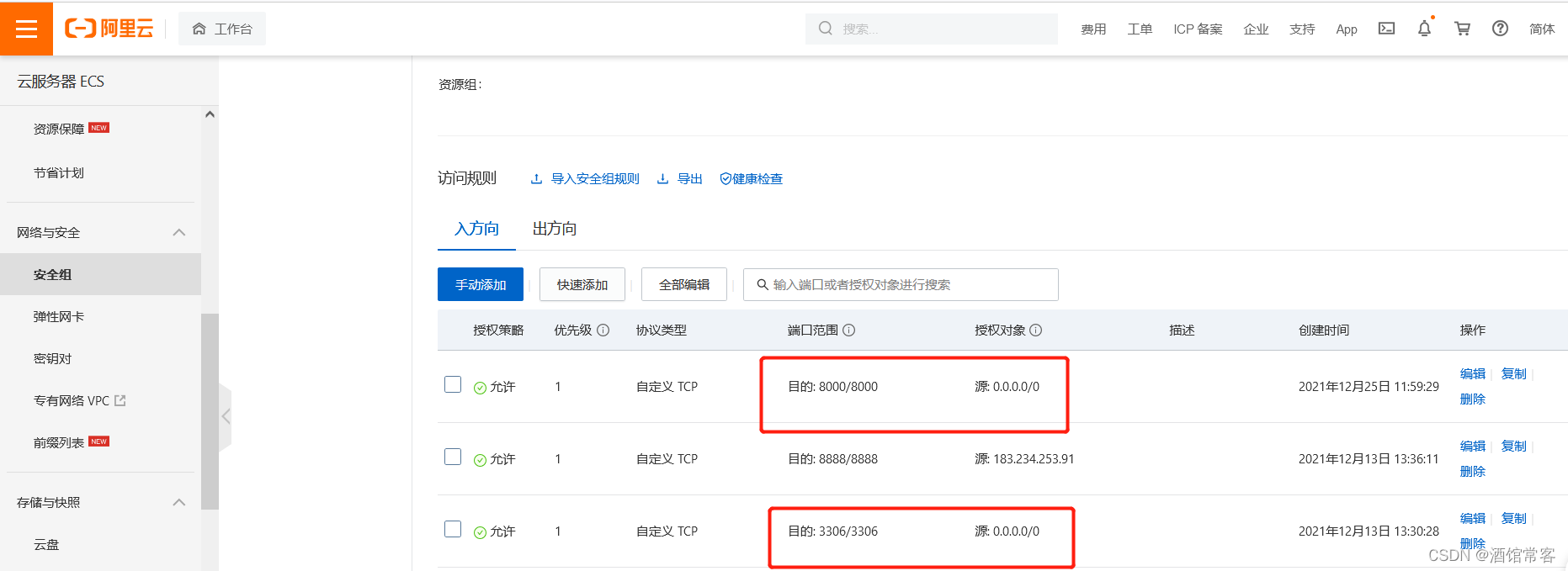Open the Cloud Shell terminal icon

tap(1386, 29)
